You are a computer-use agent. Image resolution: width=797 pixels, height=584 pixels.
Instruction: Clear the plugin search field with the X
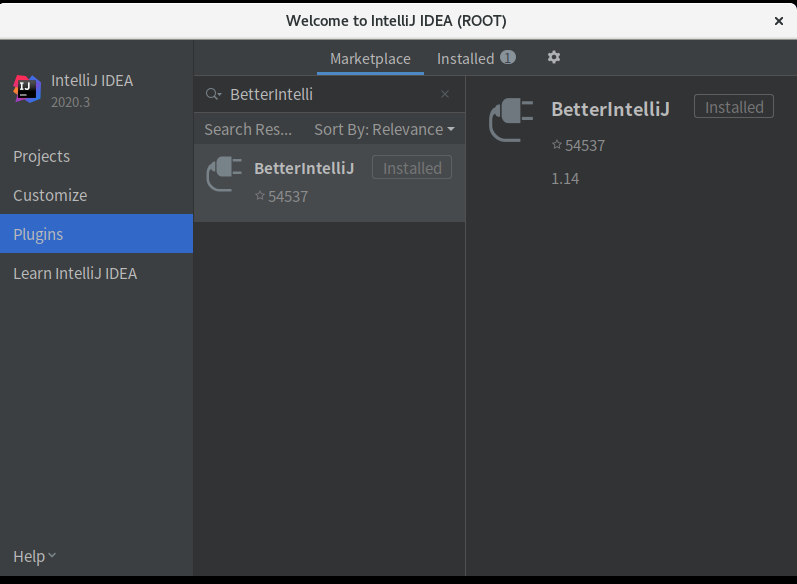tap(445, 94)
